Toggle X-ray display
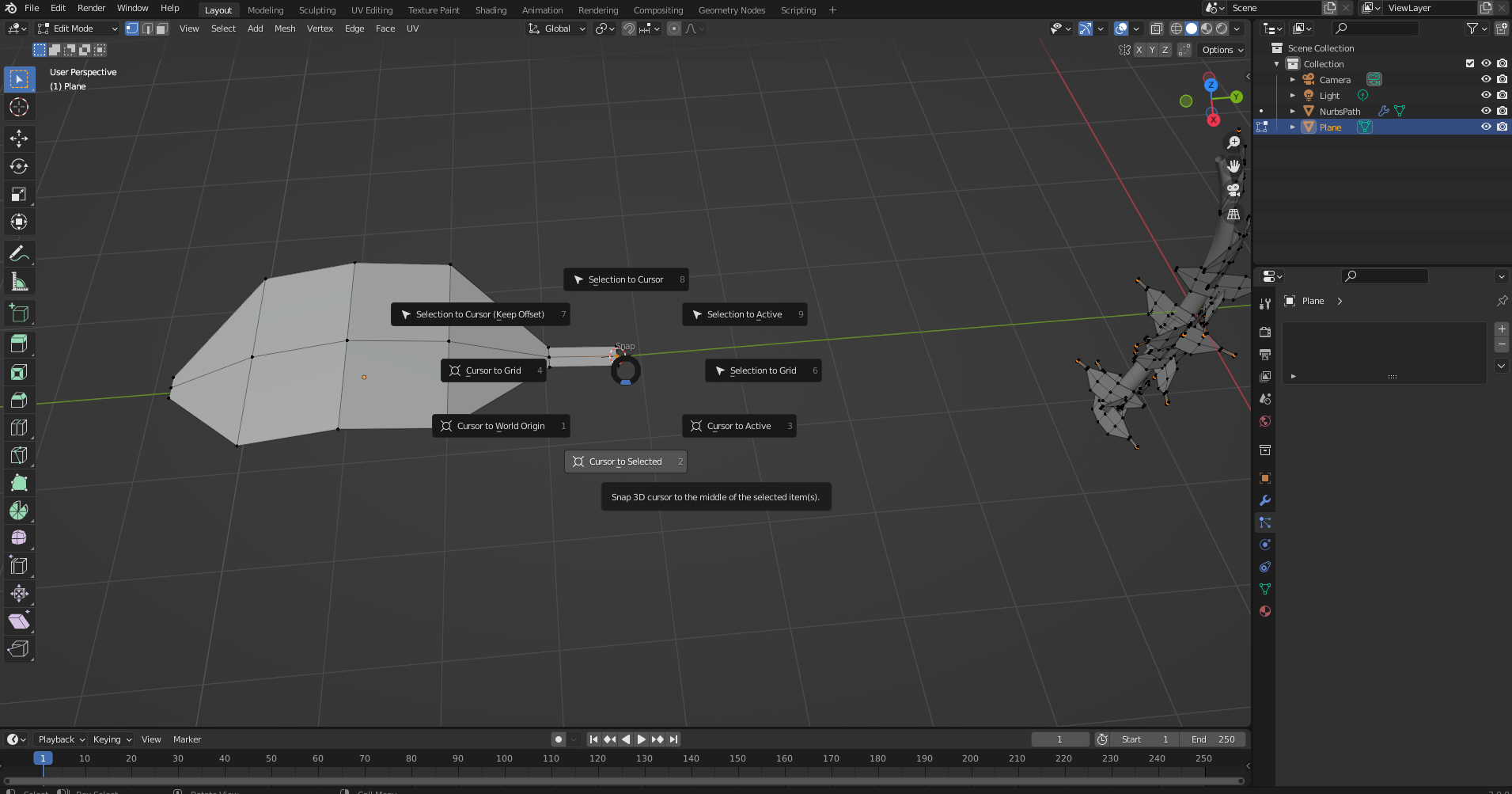The image size is (1512, 794). pyautogui.click(x=1156, y=28)
